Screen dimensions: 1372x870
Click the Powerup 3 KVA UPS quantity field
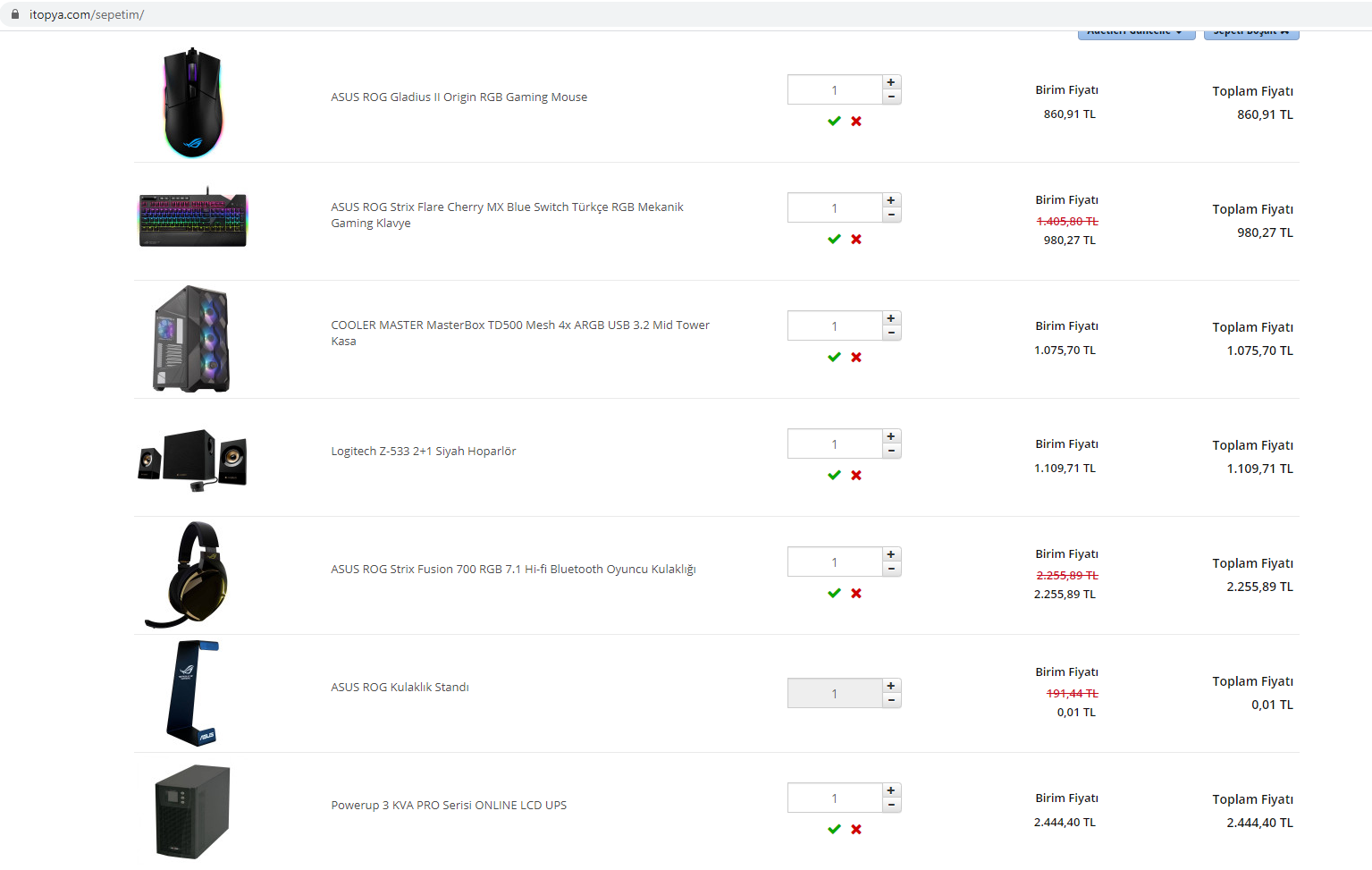coord(834,798)
